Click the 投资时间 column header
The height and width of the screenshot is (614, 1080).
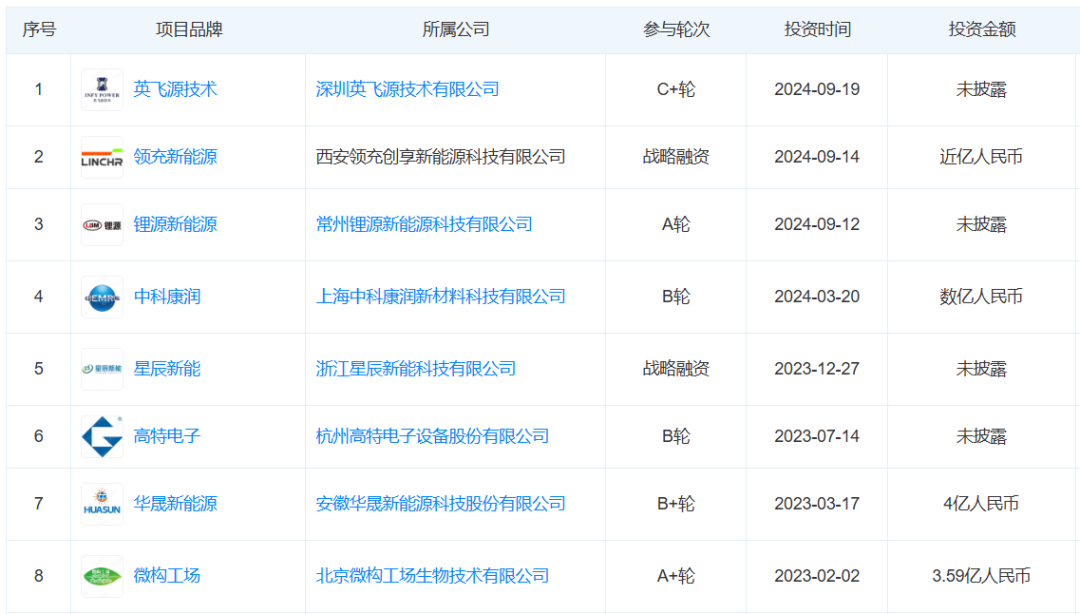click(x=817, y=30)
